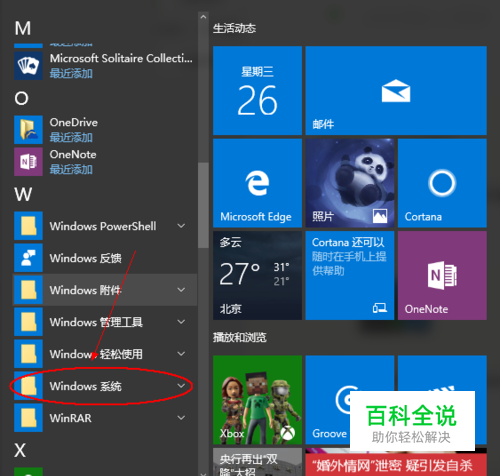Click the app list scrollbar up arrow

(x=203, y=17)
